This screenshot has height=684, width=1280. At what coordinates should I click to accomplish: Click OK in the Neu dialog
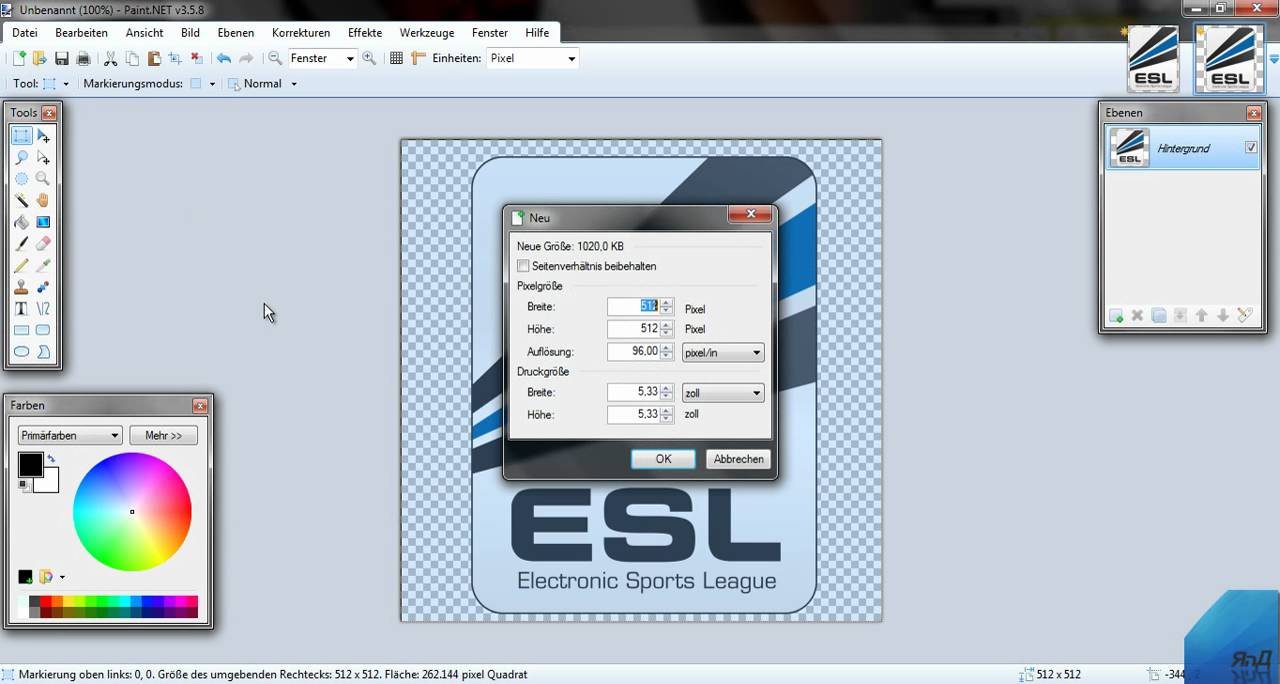(x=663, y=459)
